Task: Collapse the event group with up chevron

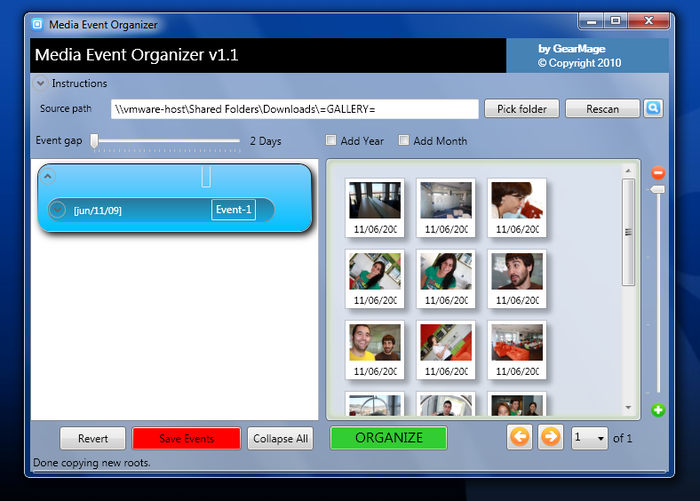Action: [x=49, y=177]
